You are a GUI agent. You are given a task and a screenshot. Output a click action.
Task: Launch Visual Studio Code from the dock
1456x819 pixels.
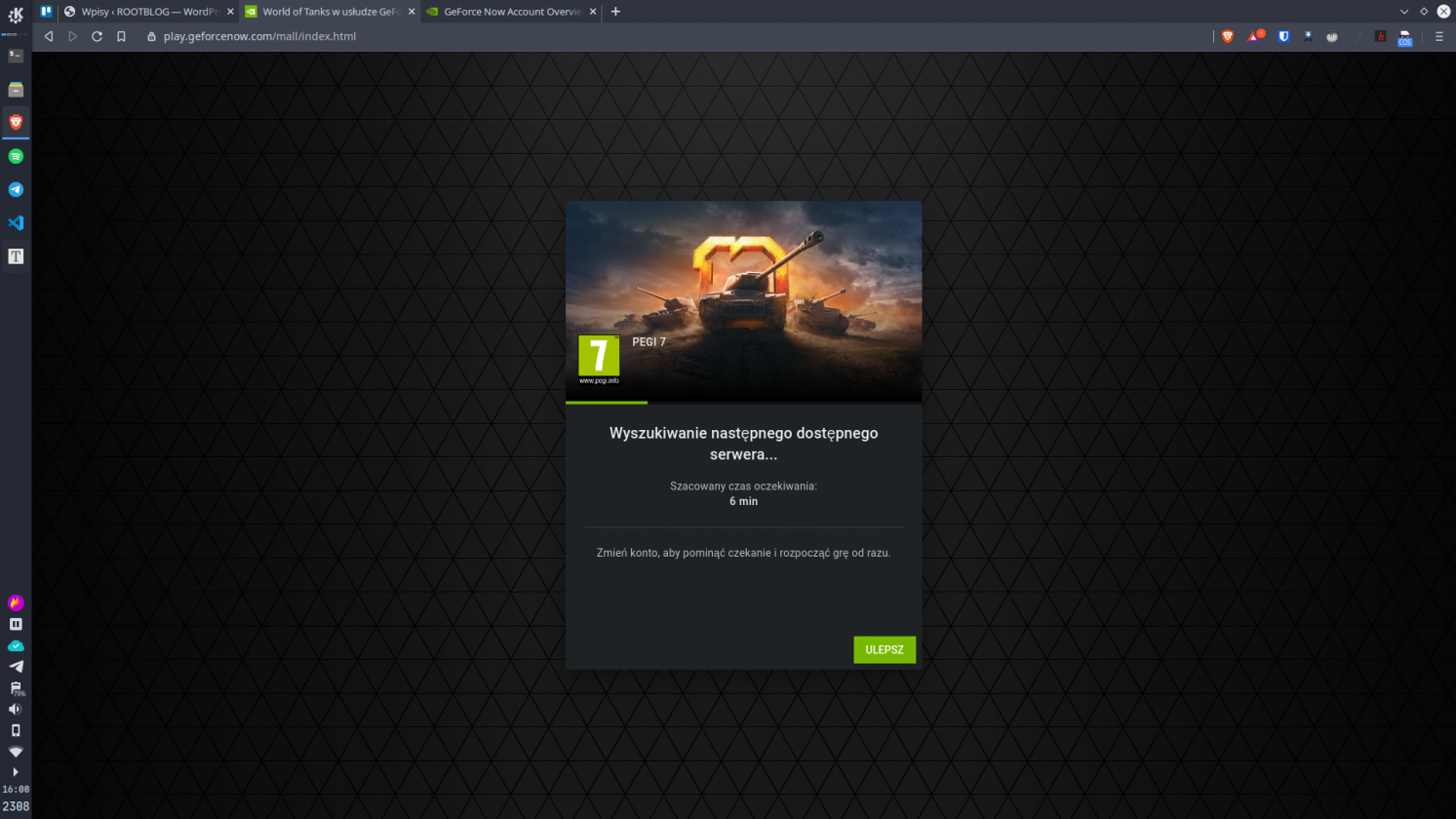[16, 222]
